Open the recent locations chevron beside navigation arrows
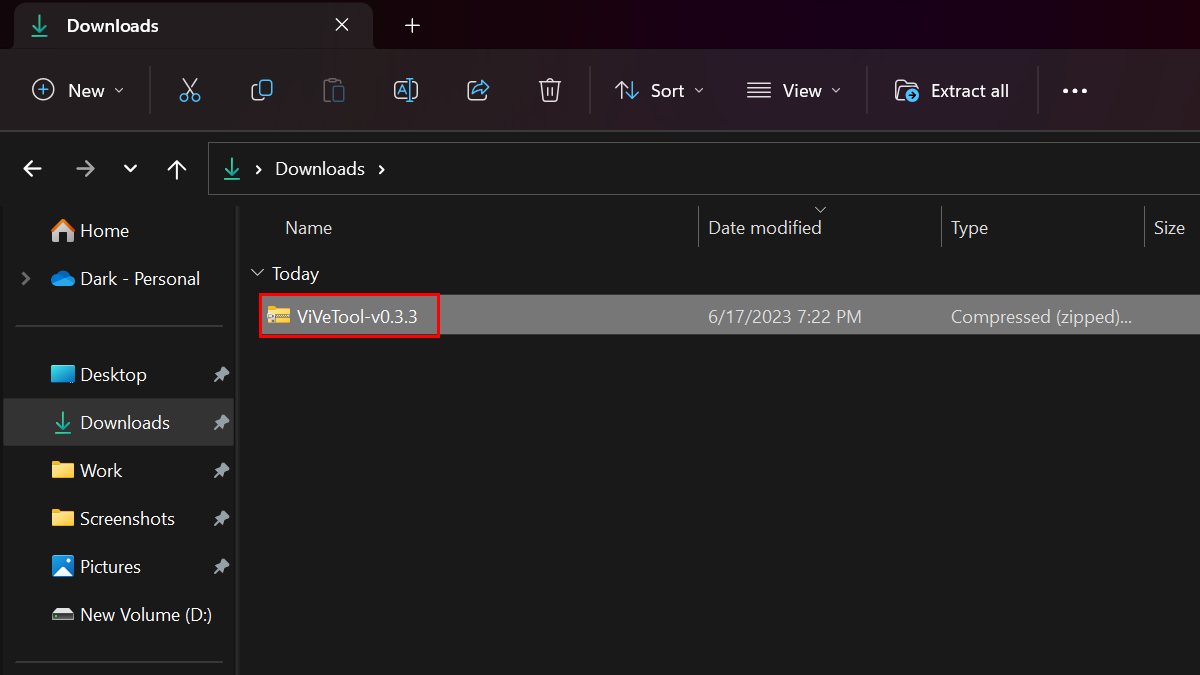This screenshot has height=675, width=1200. pyautogui.click(x=129, y=168)
